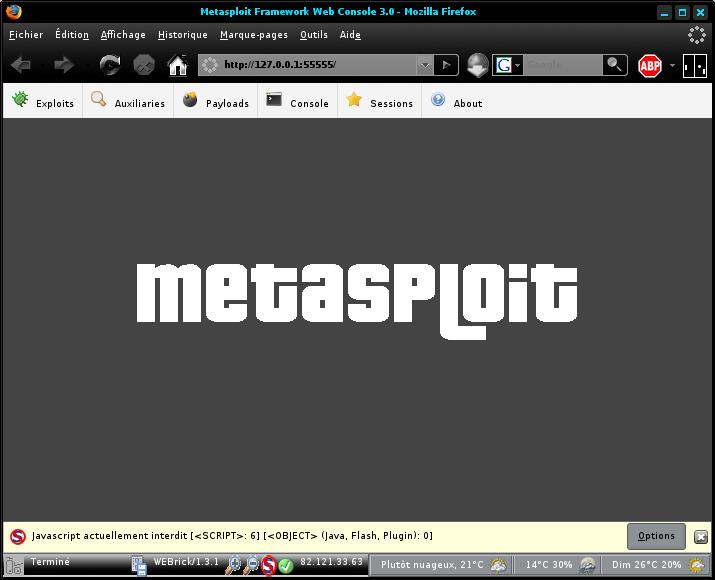The height and width of the screenshot is (580, 715).
Task: Click the 'Dim 26°C 20%' forecast entry
Action: [646, 565]
